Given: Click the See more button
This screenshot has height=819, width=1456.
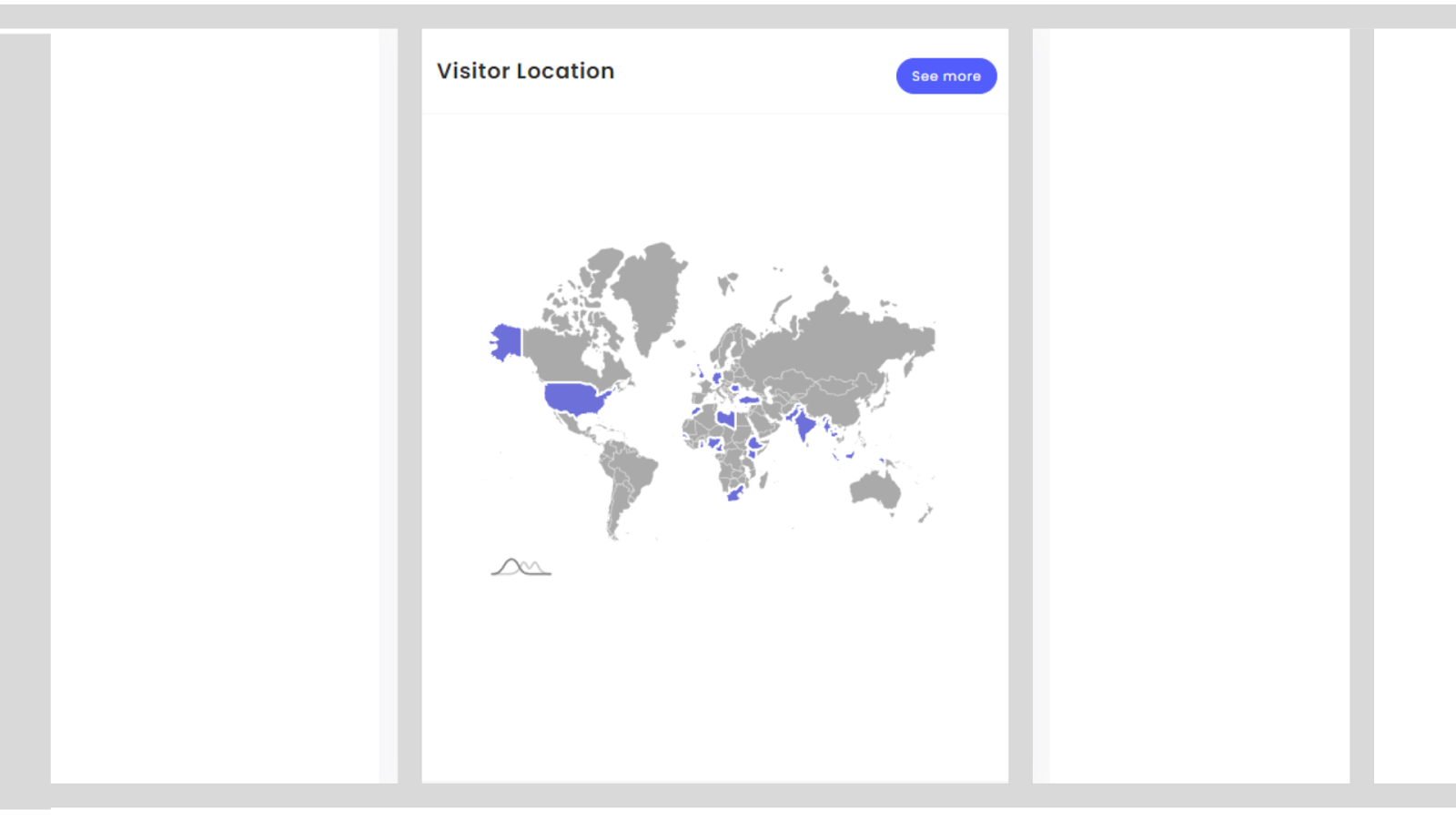Looking at the screenshot, I should tap(945, 76).
